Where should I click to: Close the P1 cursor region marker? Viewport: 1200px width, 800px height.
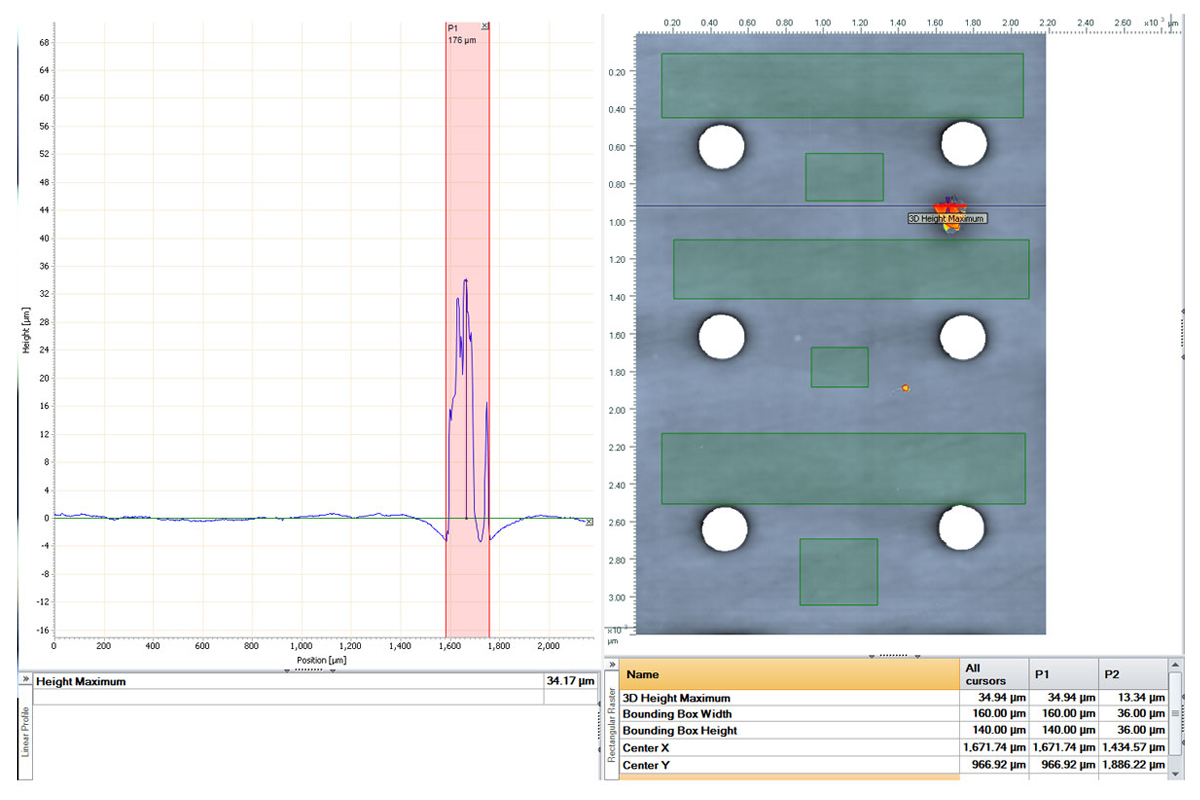(485, 27)
